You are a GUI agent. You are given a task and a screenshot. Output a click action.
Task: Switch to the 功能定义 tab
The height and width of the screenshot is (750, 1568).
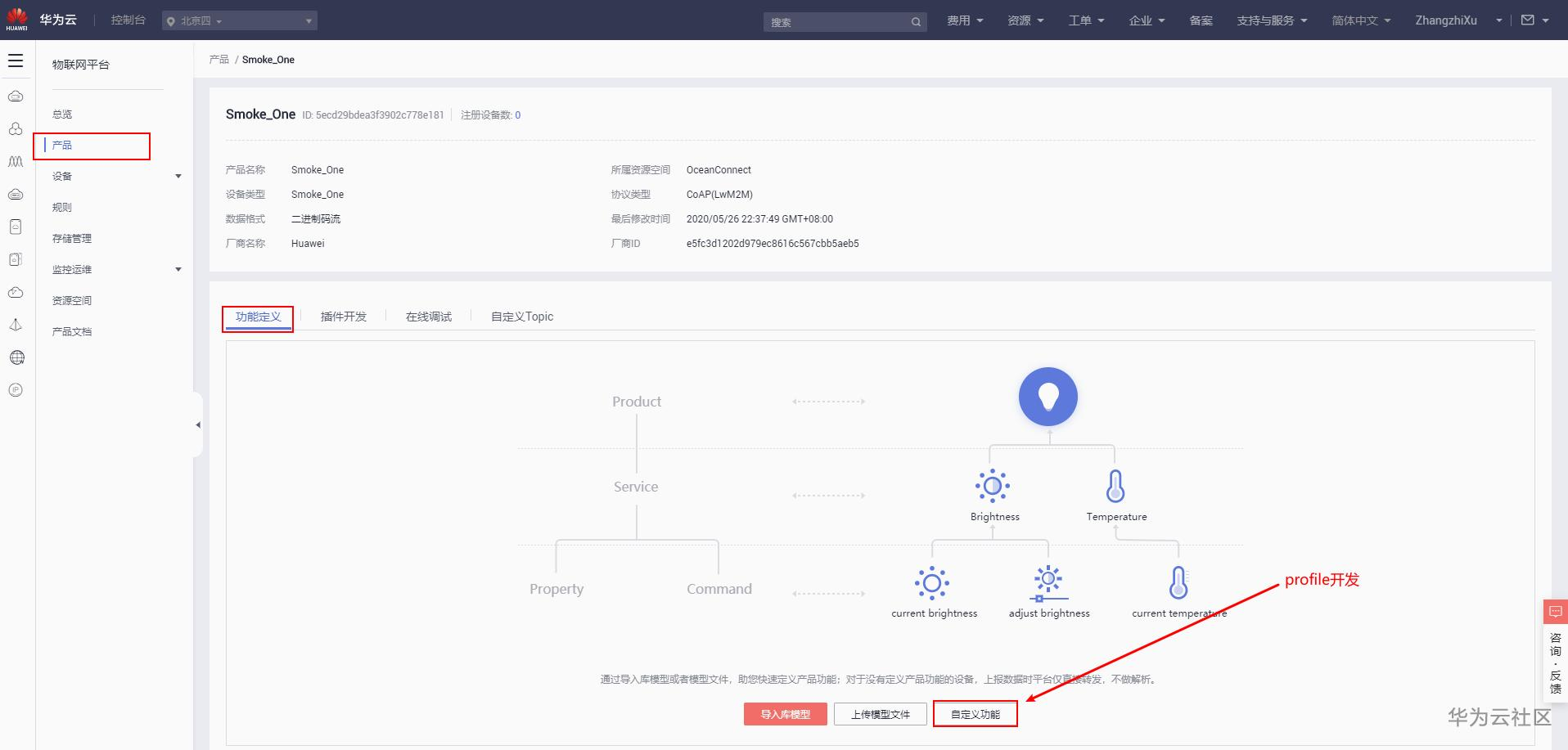click(x=258, y=317)
